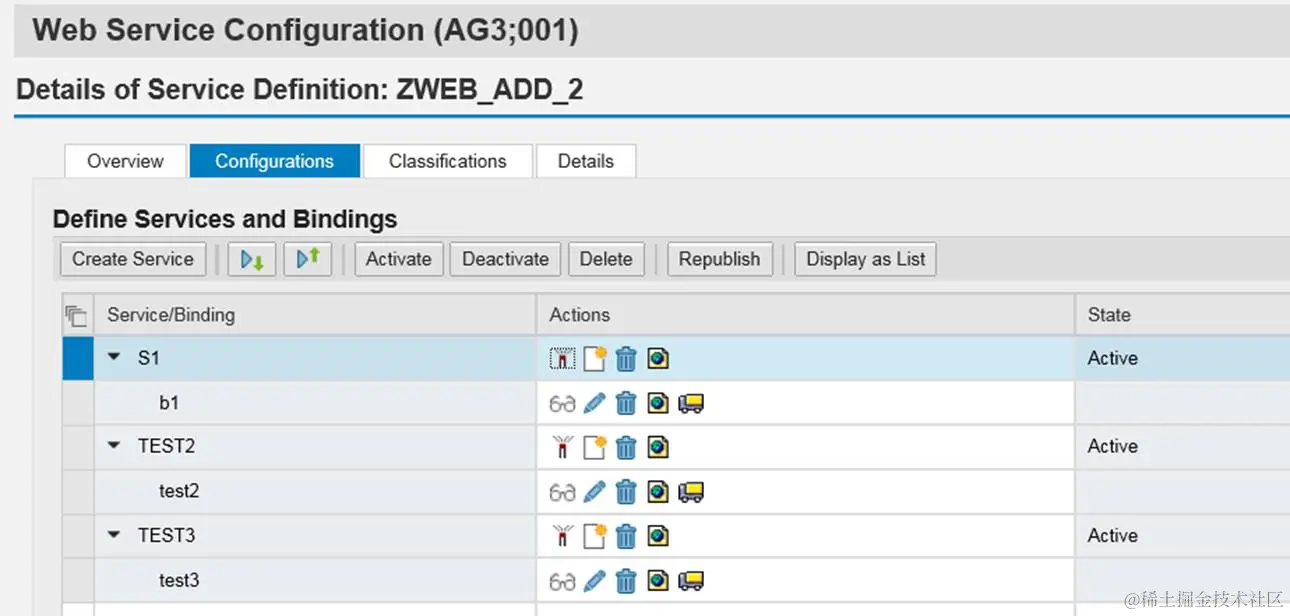The image size is (1290, 616).
Task: Click the select-all icon in table header
Action: 77,316
